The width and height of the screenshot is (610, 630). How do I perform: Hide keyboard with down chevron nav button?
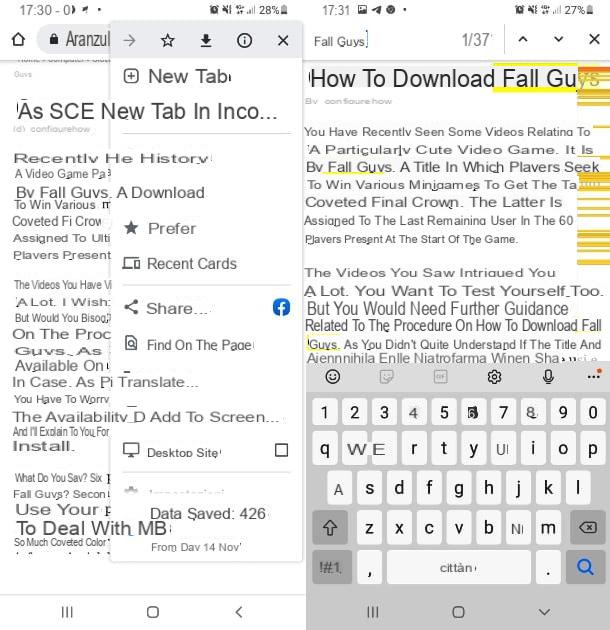(x=544, y=612)
